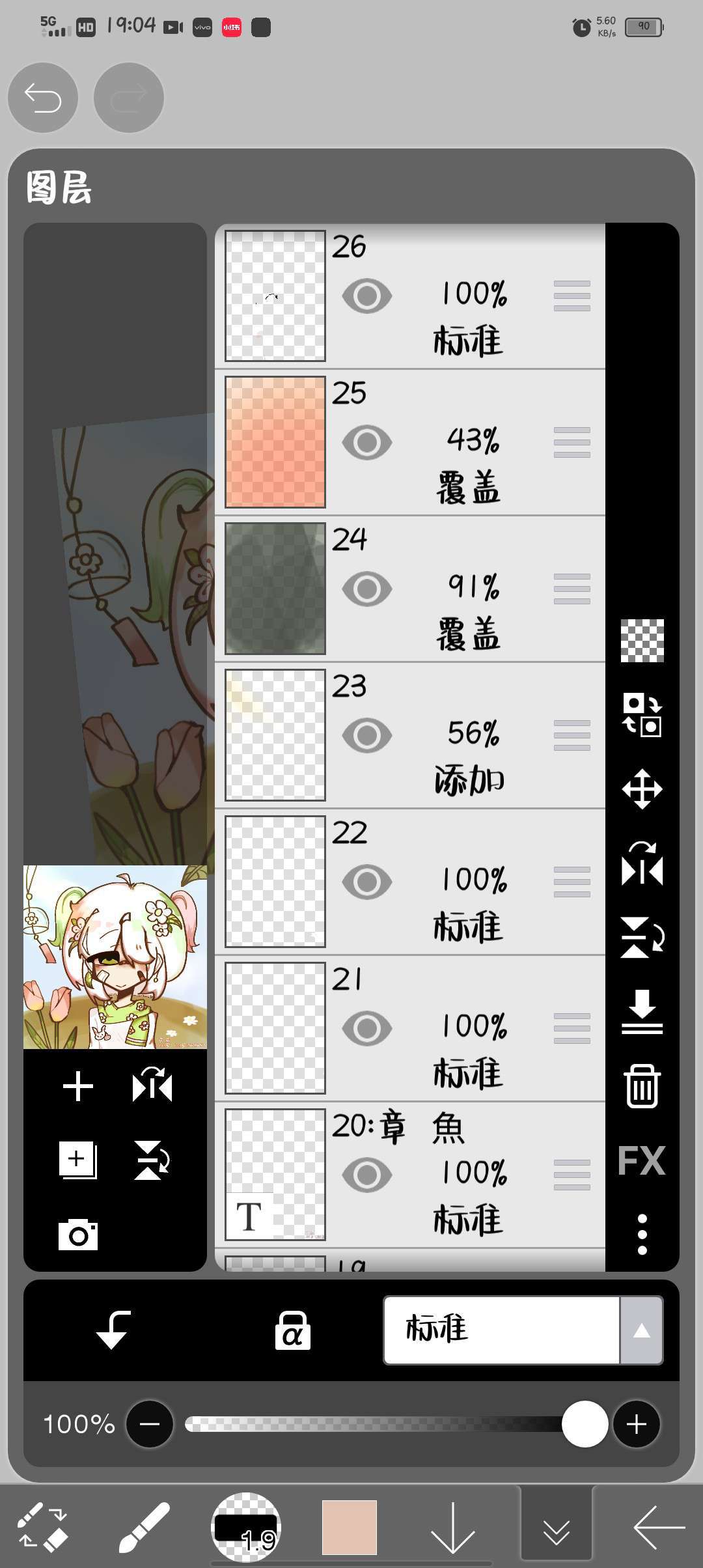Open the beige current color swatch
The image size is (703, 1568).
coord(350,1527)
